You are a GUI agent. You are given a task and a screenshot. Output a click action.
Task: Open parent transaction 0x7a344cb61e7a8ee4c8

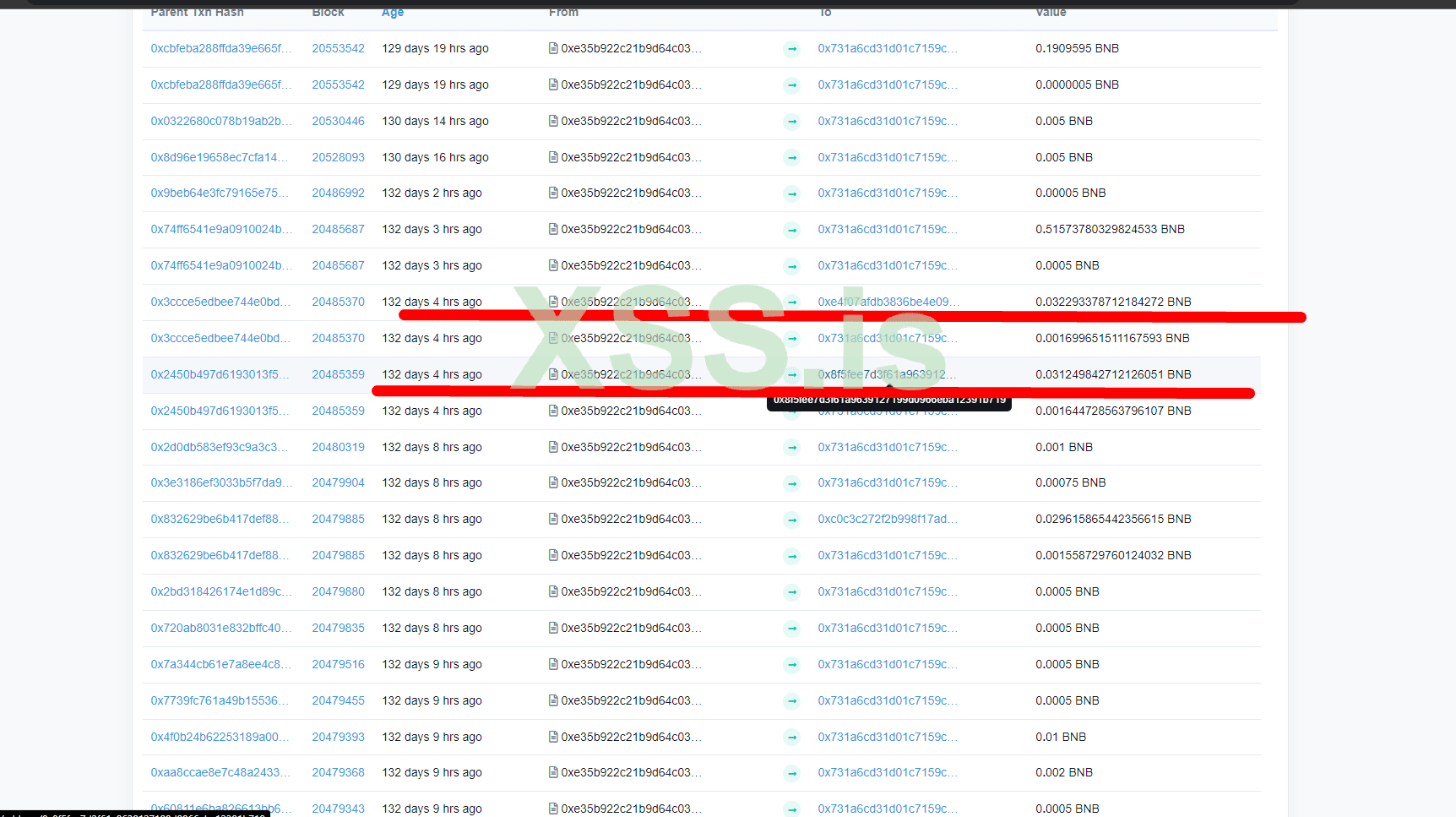click(x=221, y=664)
